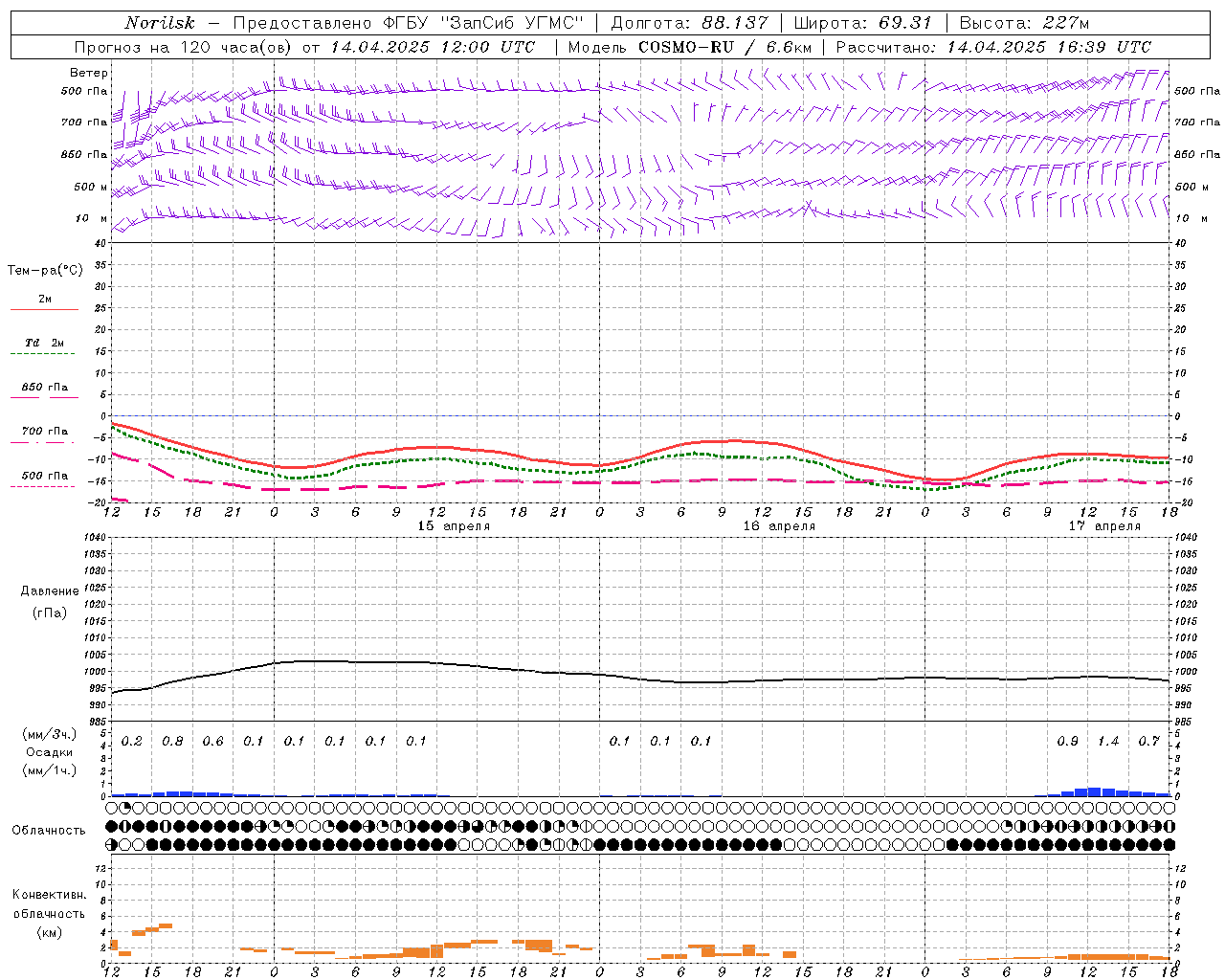The height and width of the screenshot is (980, 1225).
Task: Click the 15 апреля date label
Action: click(454, 526)
